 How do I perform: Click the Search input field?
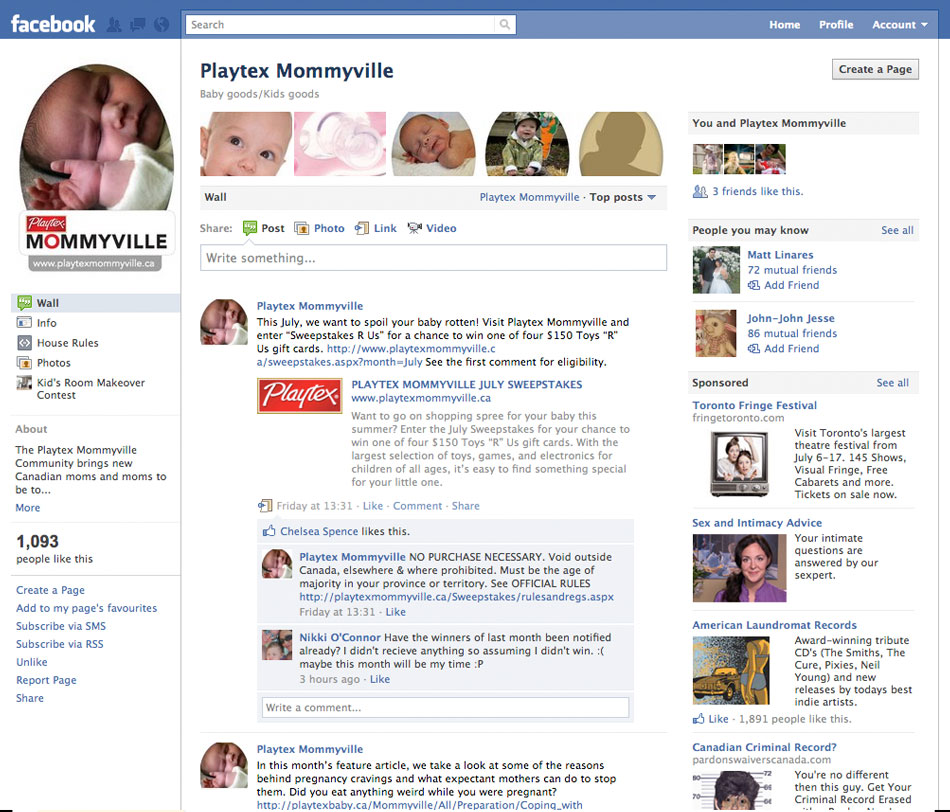click(340, 24)
